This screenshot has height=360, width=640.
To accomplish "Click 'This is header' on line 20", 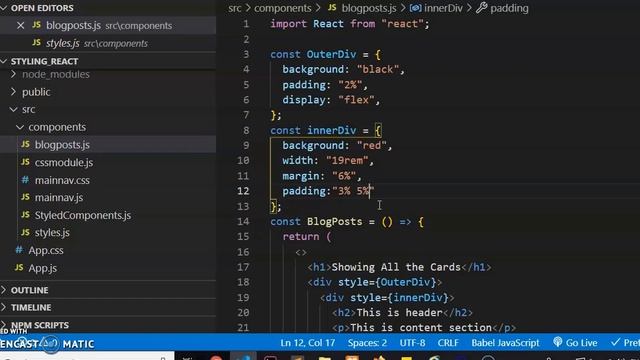I will [x=399, y=313].
